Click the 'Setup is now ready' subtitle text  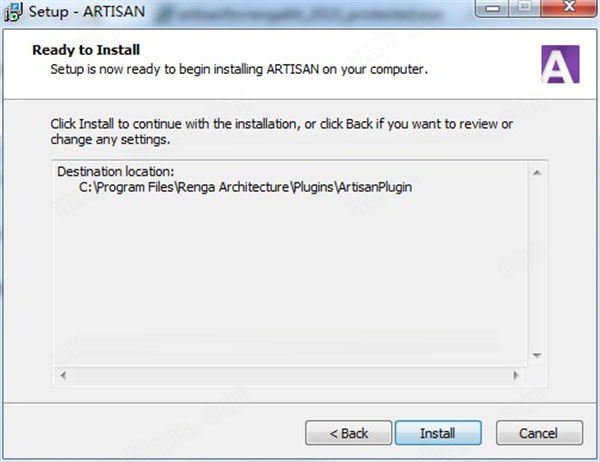pyautogui.click(x=239, y=69)
